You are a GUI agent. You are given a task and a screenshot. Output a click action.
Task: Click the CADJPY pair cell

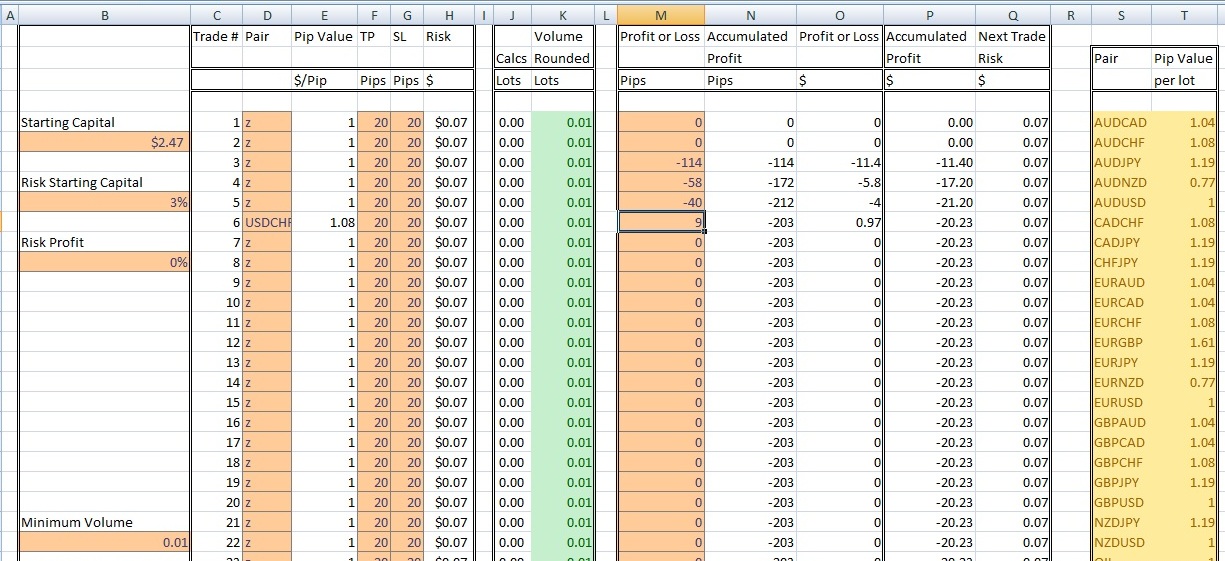point(1122,242)
